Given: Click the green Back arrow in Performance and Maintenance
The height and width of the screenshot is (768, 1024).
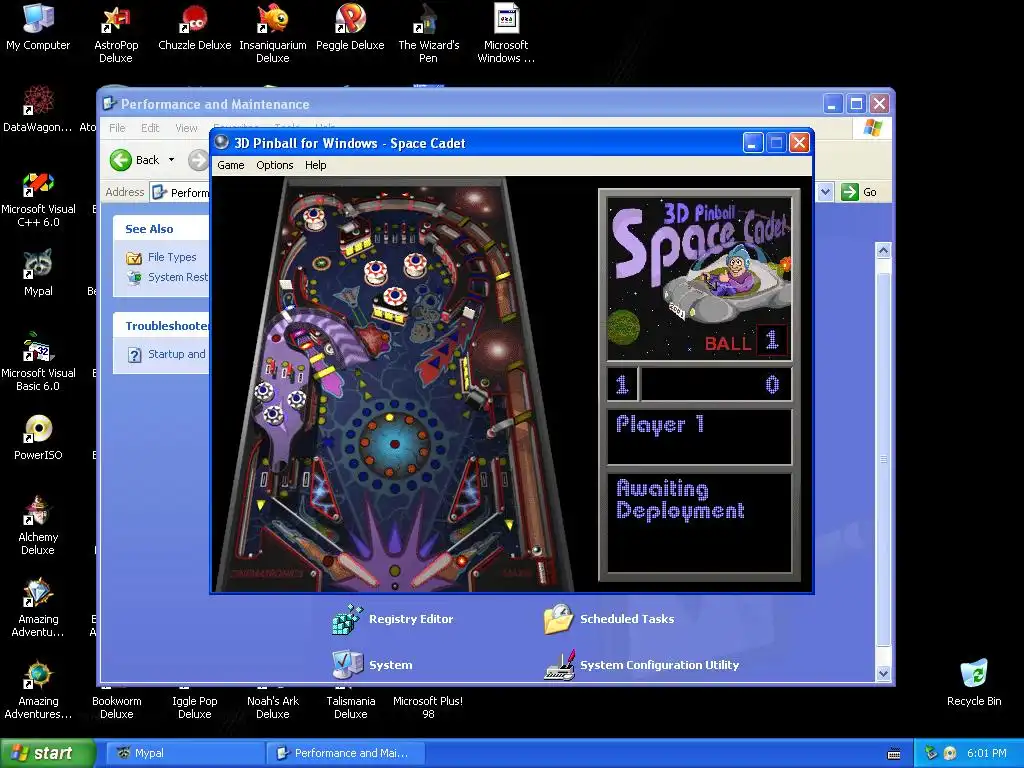Looking at the screenshot, I should point(121,160).
